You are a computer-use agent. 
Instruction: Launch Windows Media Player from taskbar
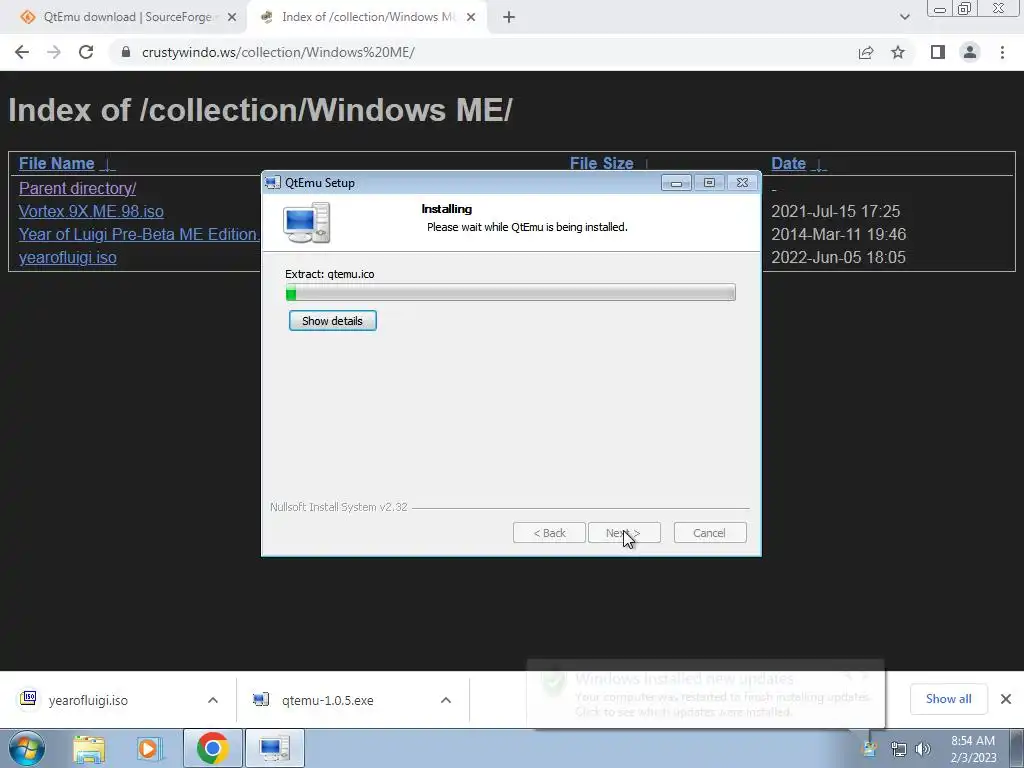coord(149,749)
